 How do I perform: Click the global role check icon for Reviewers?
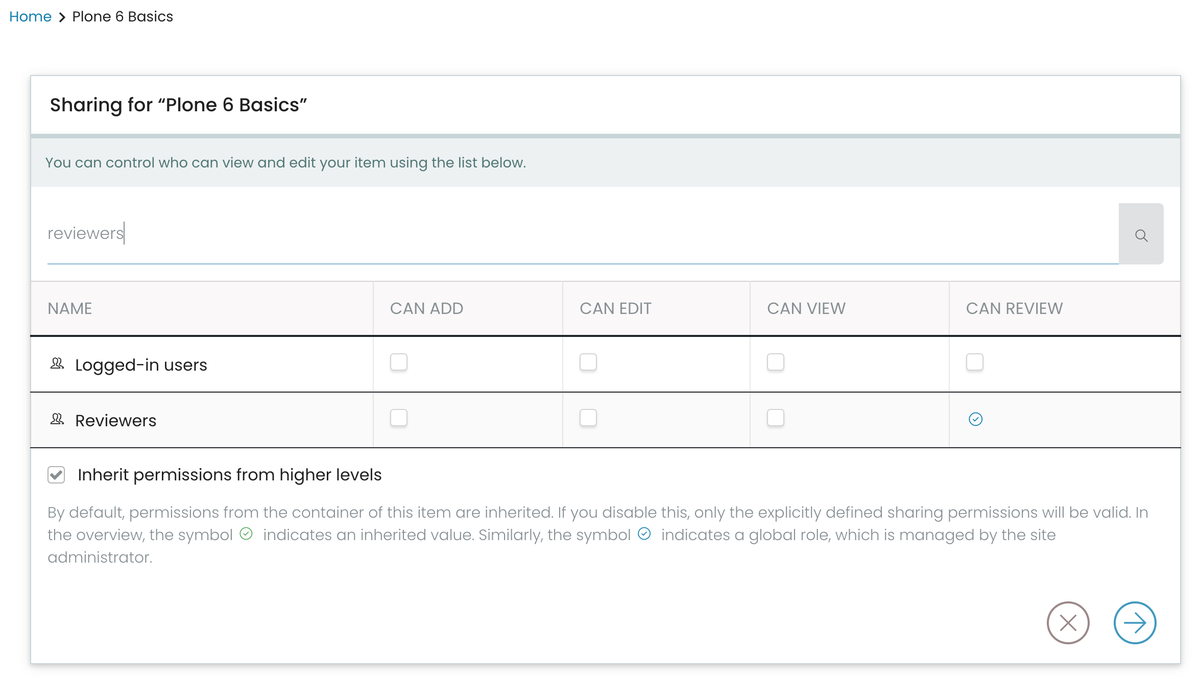coord(975,419)
